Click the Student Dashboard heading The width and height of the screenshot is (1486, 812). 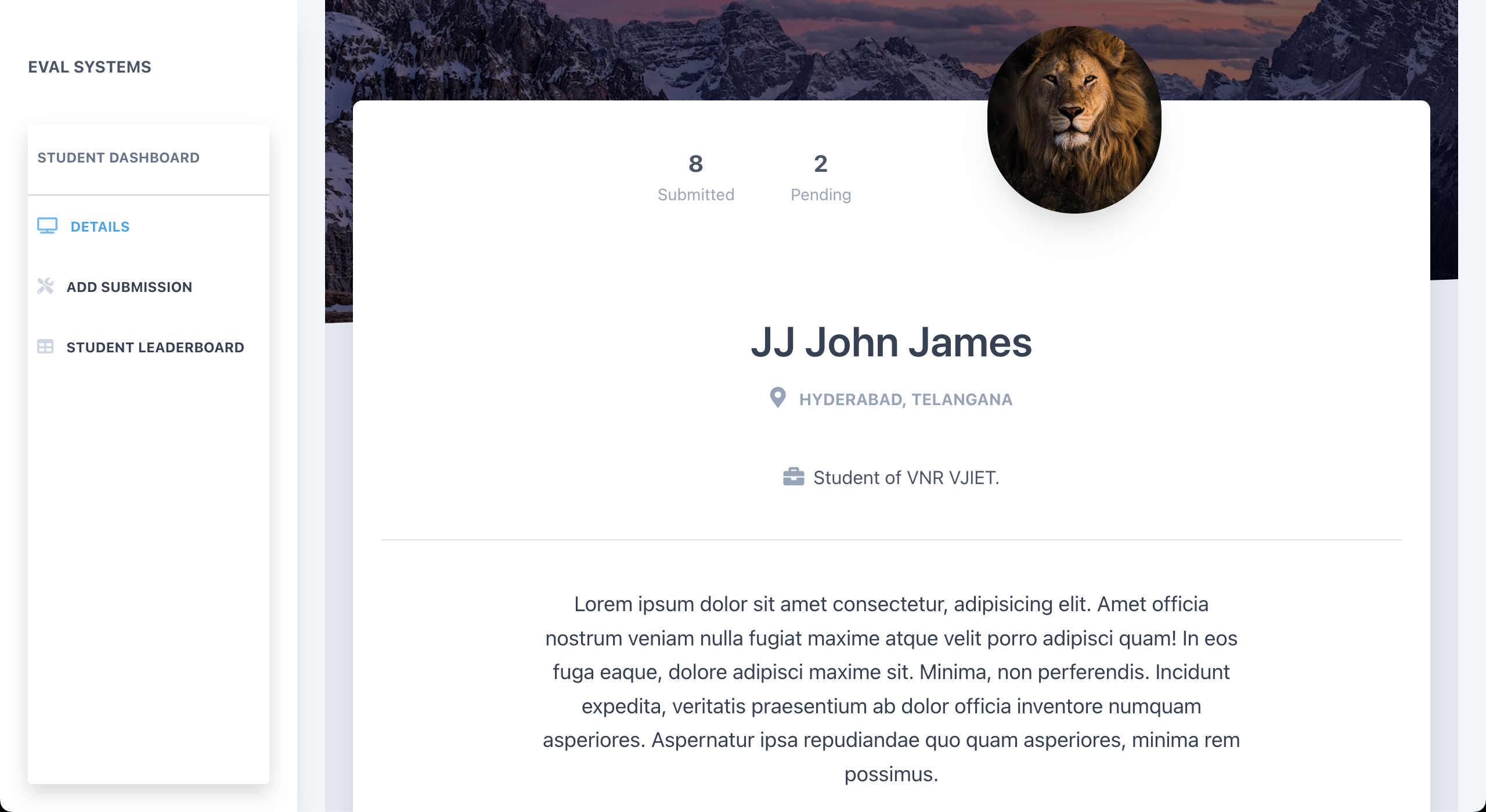pyautogui.click(x=118, y=158)
